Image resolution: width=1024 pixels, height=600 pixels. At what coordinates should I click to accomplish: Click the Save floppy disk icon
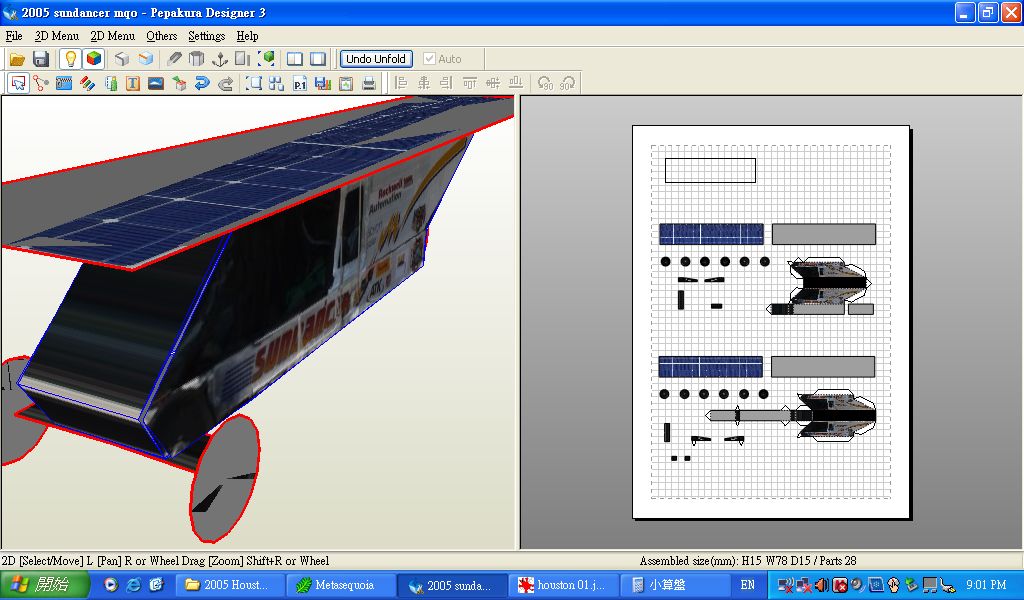41,59
